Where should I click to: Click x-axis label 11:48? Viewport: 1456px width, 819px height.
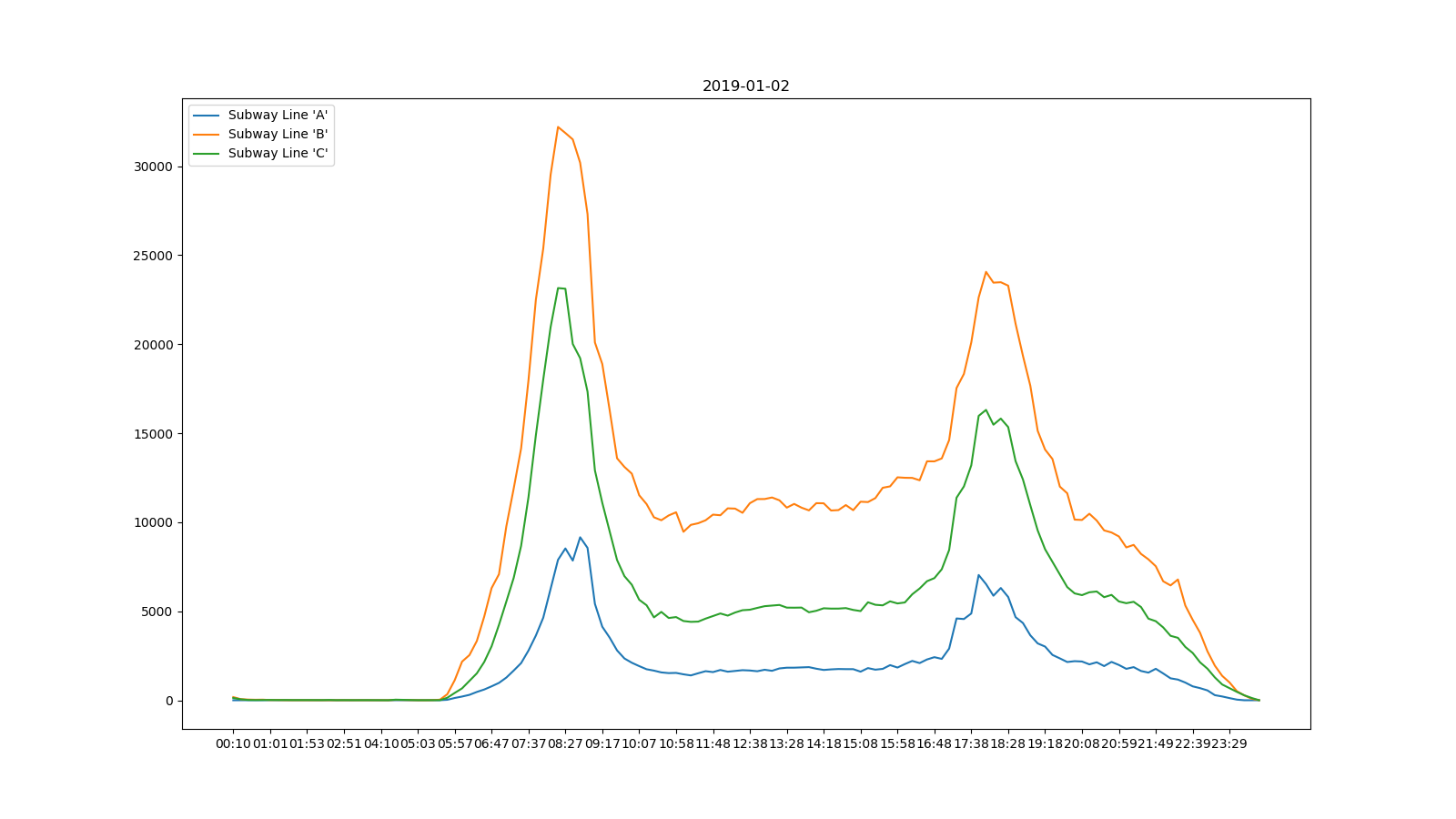coord(713,743)
